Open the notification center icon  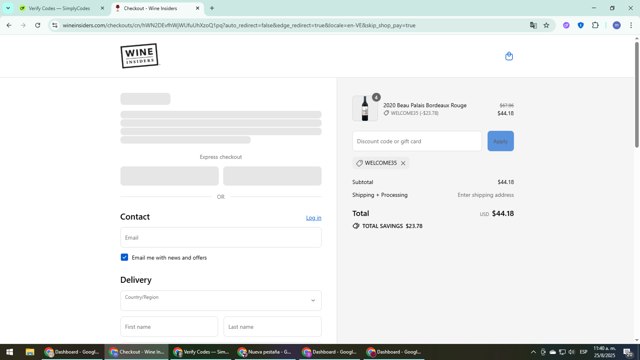coord(628,352)
